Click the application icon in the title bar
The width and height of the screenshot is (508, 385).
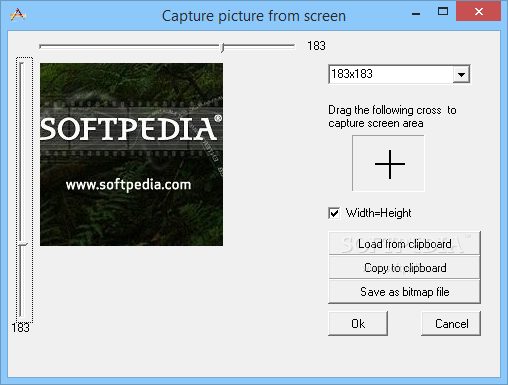point(18,15)
